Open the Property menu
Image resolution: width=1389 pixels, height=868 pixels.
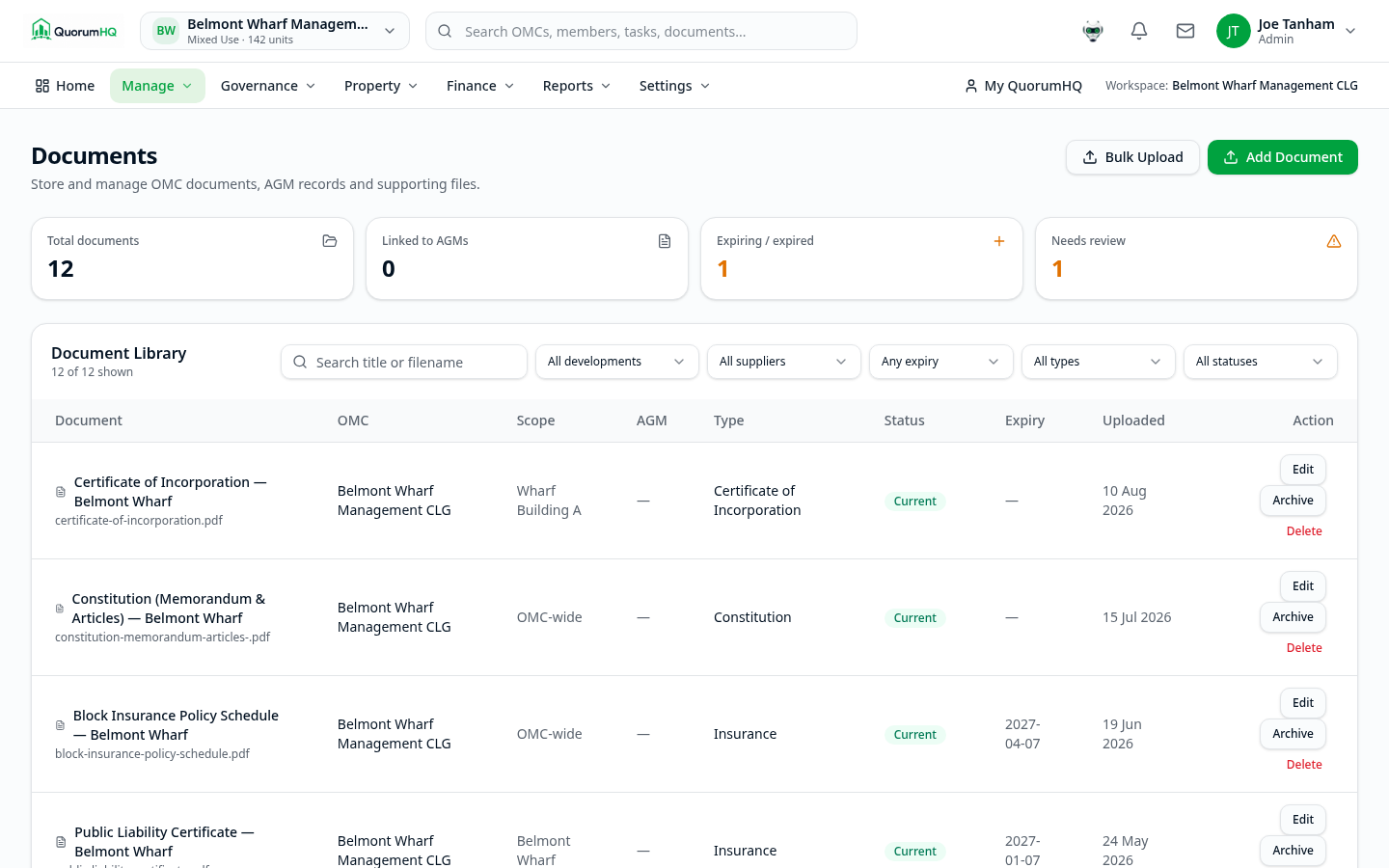tap(381, 86)
